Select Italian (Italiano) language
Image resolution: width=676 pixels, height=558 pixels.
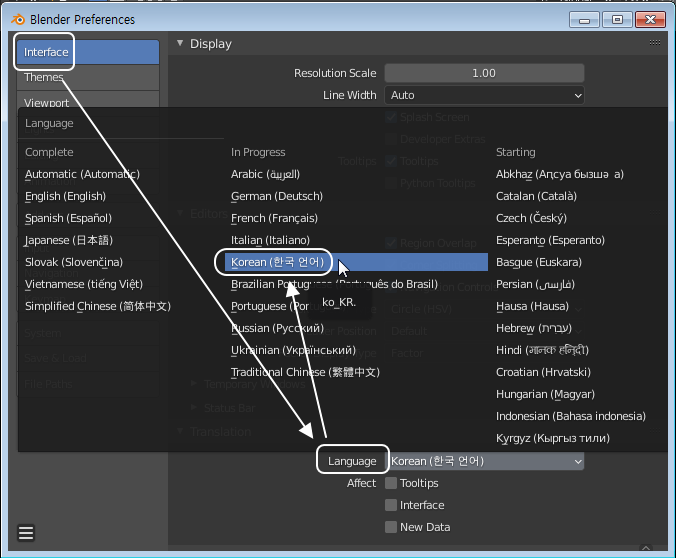(x=270, y=240)
